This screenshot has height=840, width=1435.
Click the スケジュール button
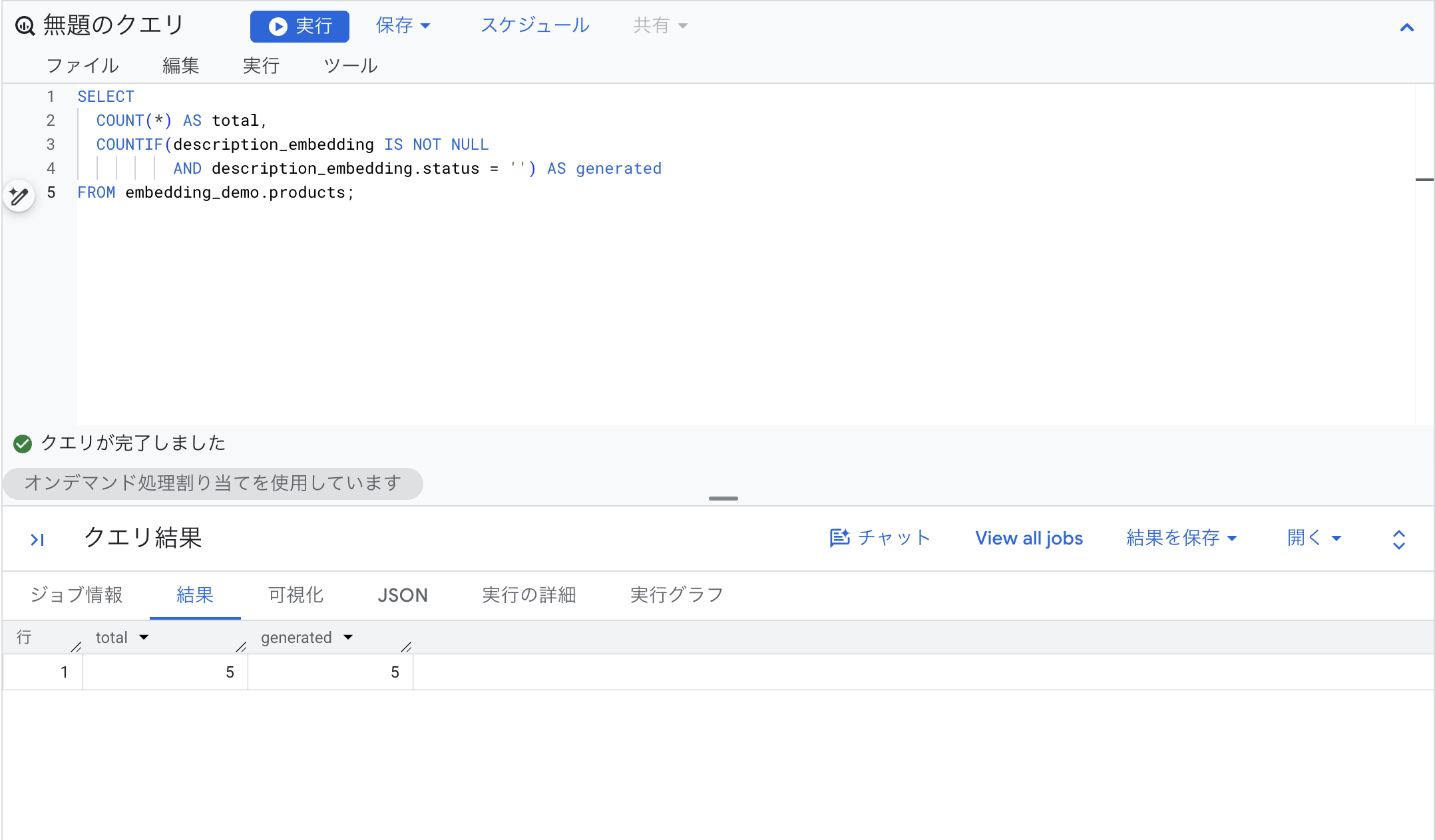click(534, 25)
